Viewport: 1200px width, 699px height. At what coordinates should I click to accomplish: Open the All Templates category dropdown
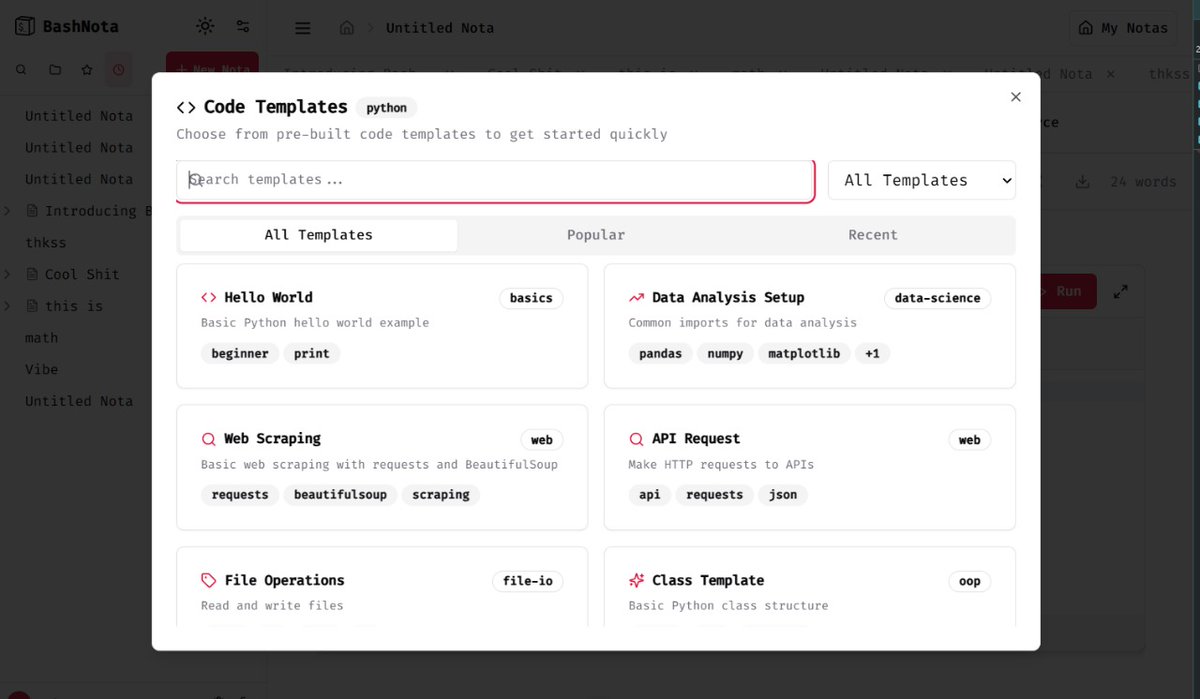[x=922, y=180]
